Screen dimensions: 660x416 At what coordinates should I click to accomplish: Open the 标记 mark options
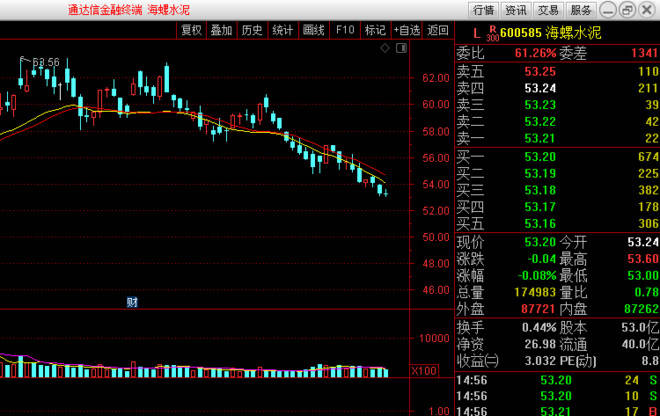(x=374, y=30)
